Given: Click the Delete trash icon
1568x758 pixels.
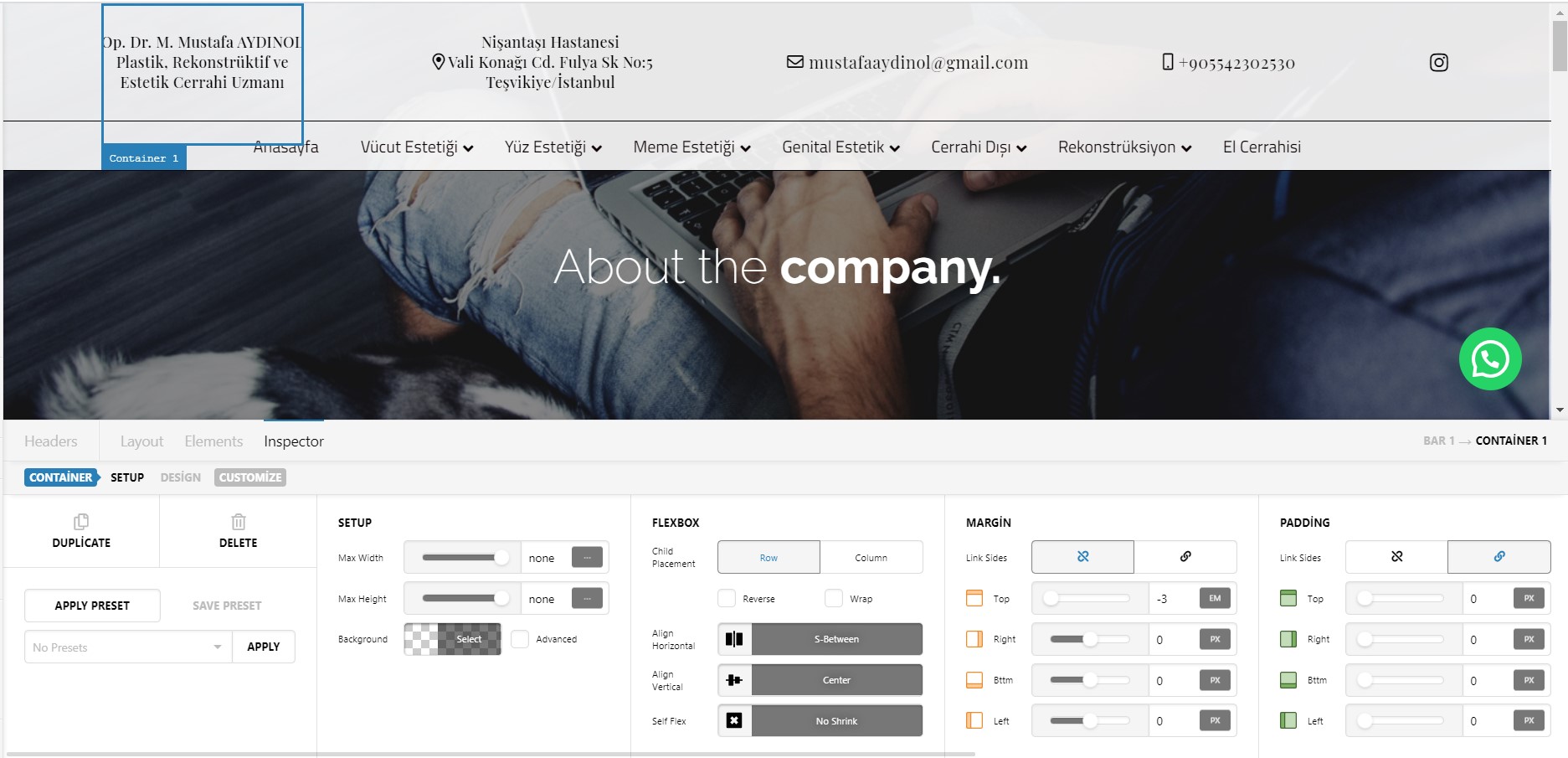Looking at the screenshot, I should click(x=239, y=522).
